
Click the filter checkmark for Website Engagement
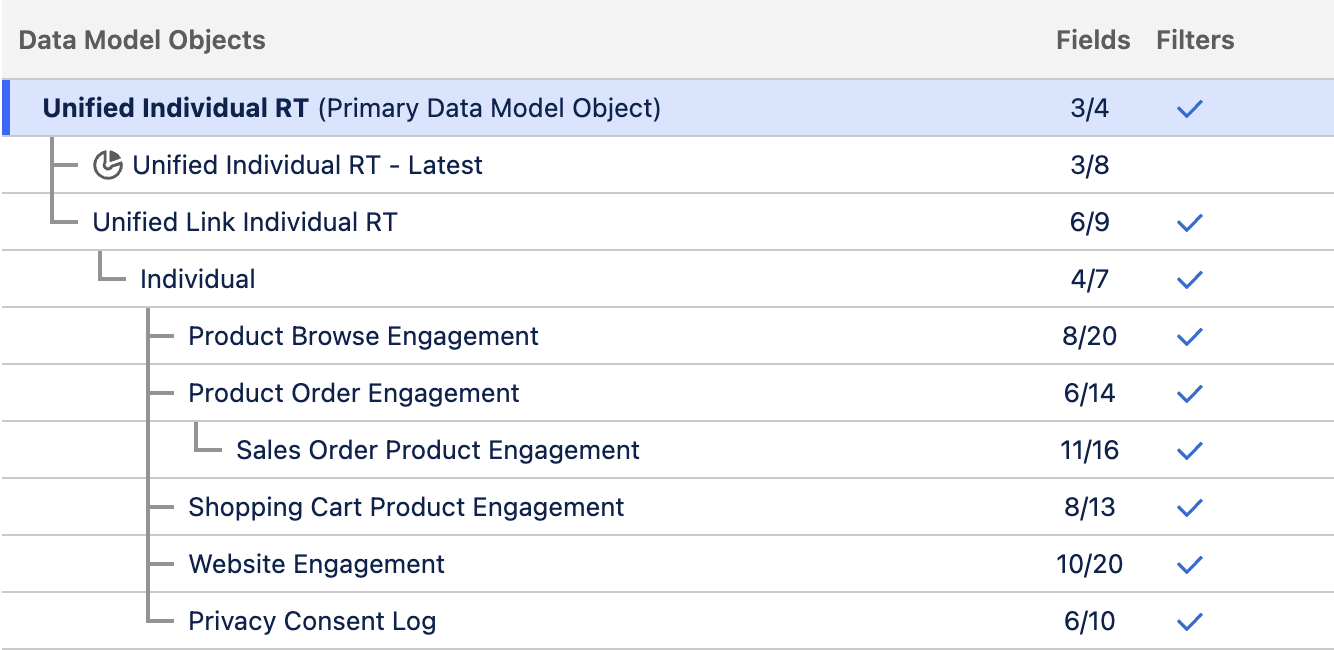1189,564
